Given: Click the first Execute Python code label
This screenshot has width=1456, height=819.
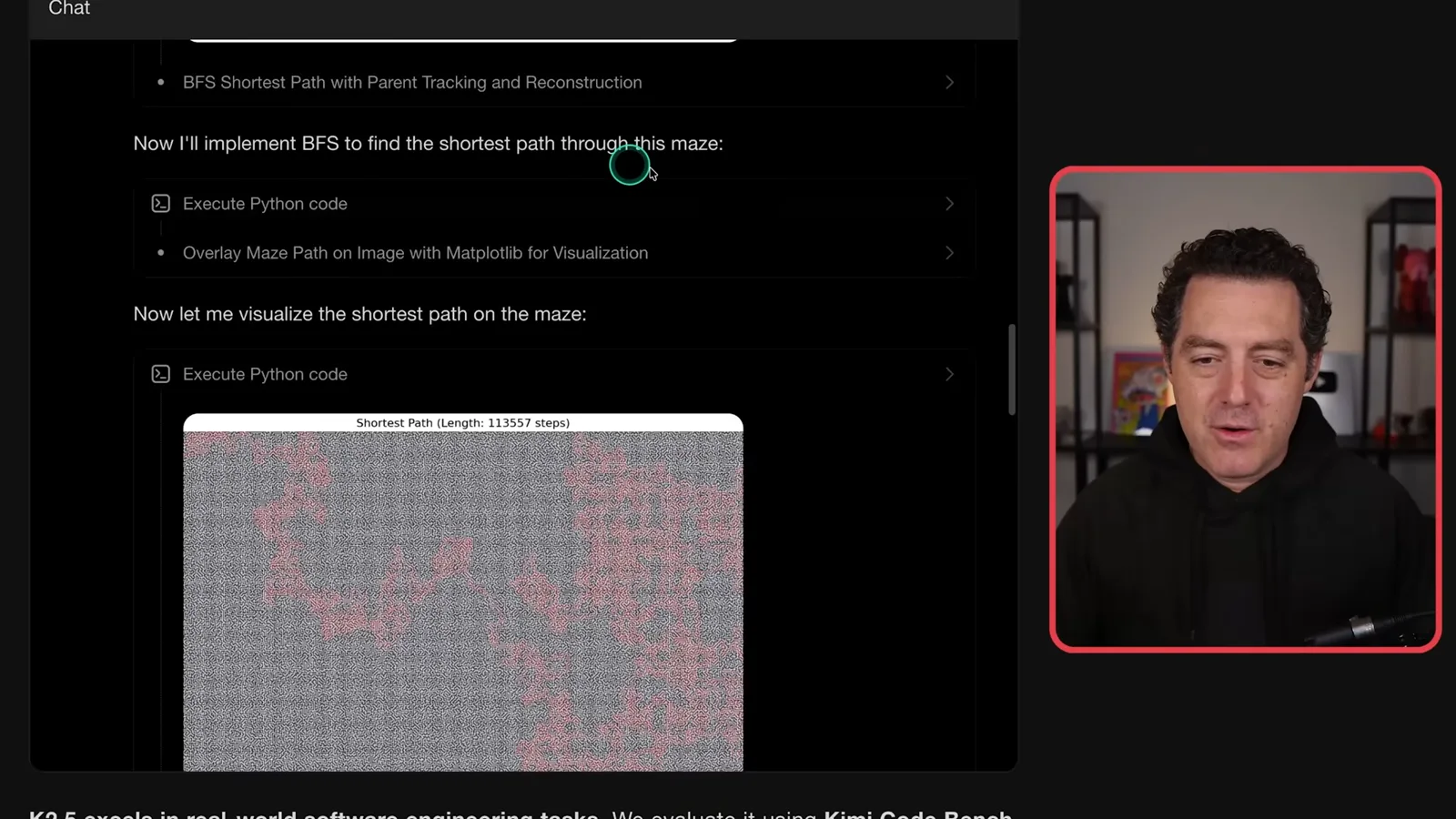Looking at the screenshot, I should point(265,204).
